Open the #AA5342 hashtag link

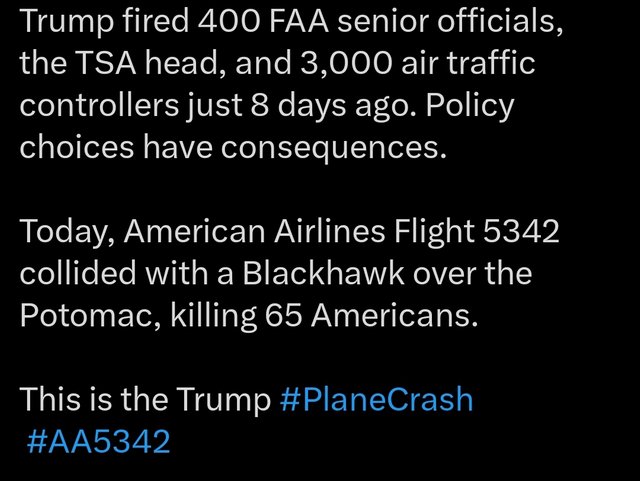tap(98, 441)
